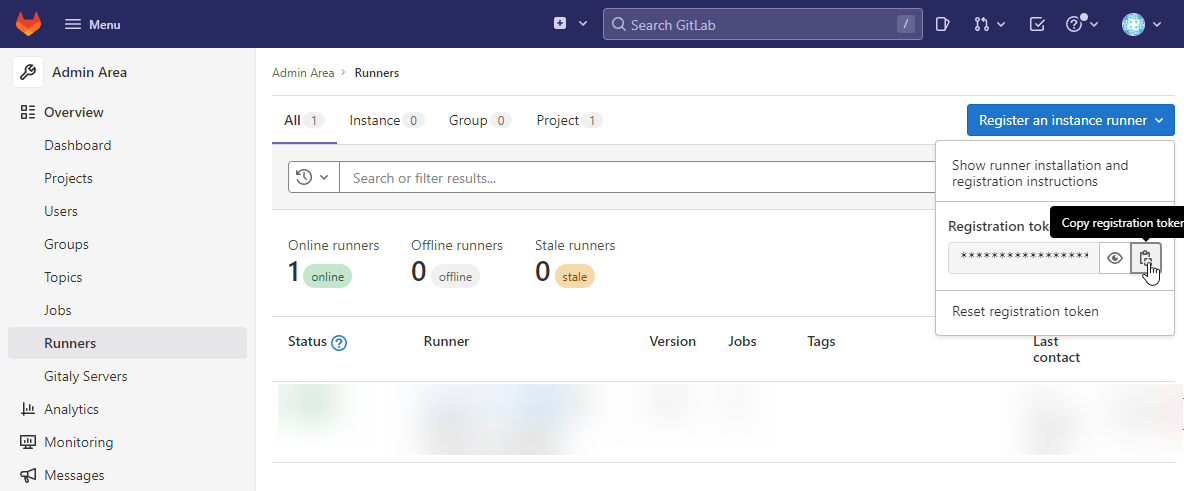Click the Online runners label
This screenshot has width=1184, height=491.
[334, 246]
